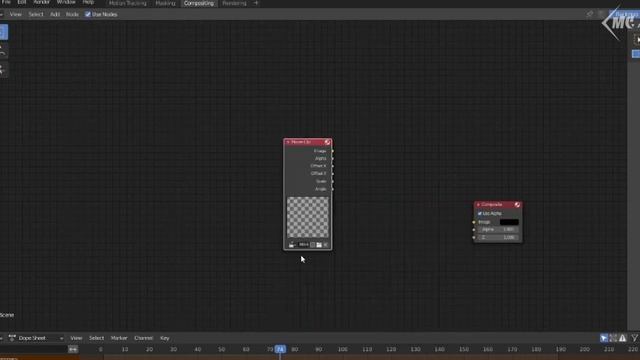Click Composite node Z input socket

(474, 238)
